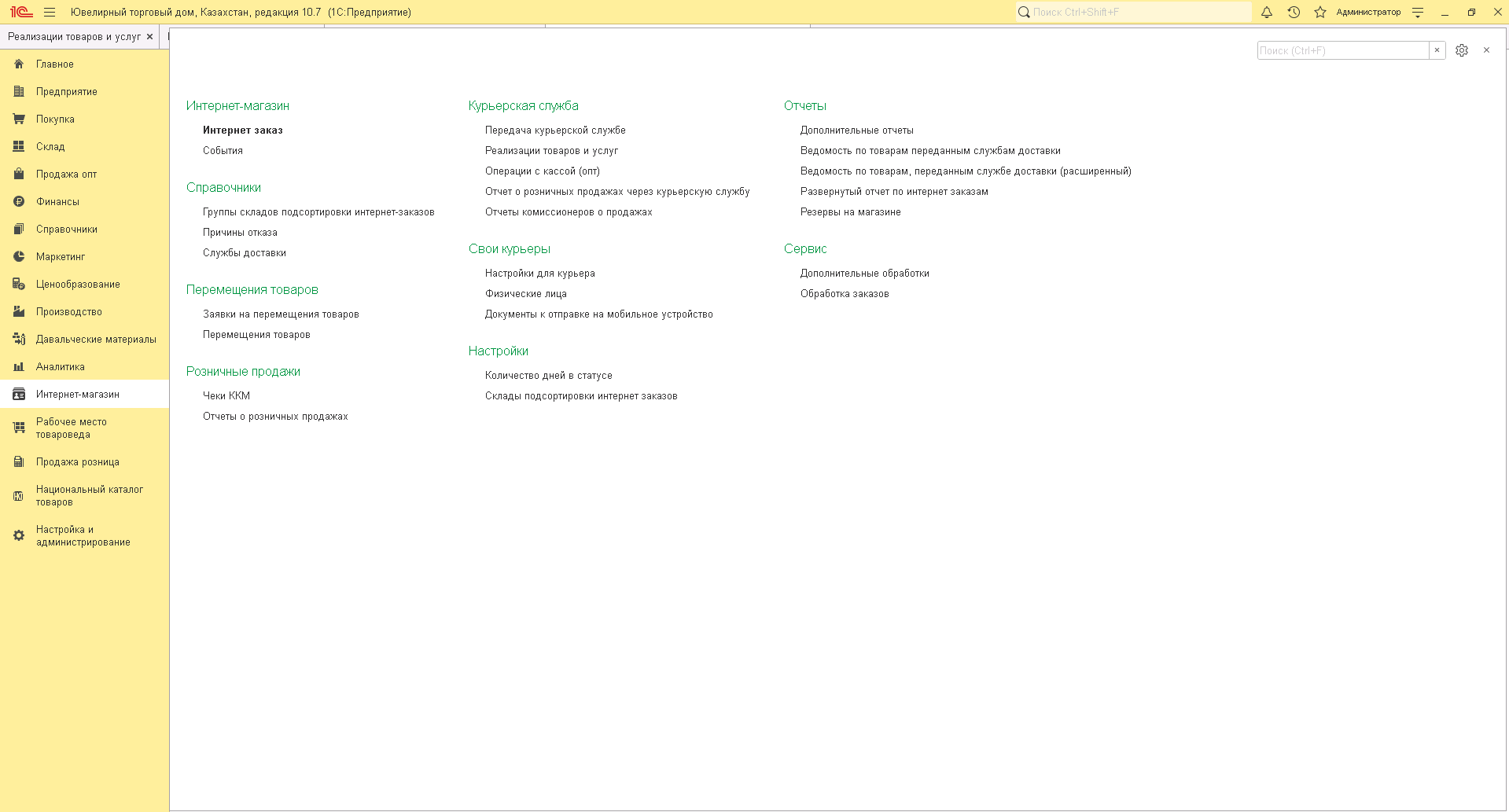Click the Склад section icon
Screen dimensions: 1509x812
pyautogui.click(x=19, y=146)
